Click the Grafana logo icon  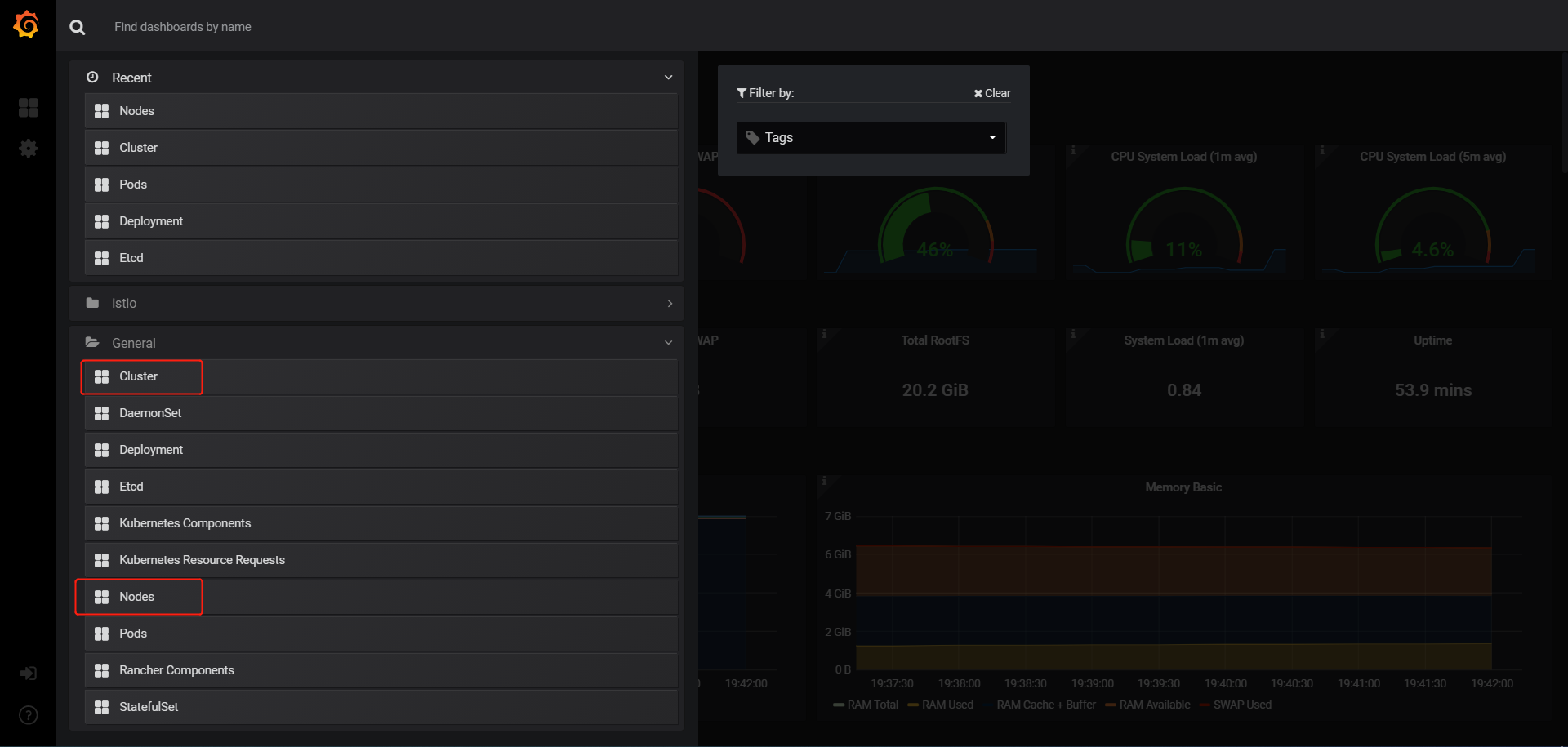pos(27,24)
